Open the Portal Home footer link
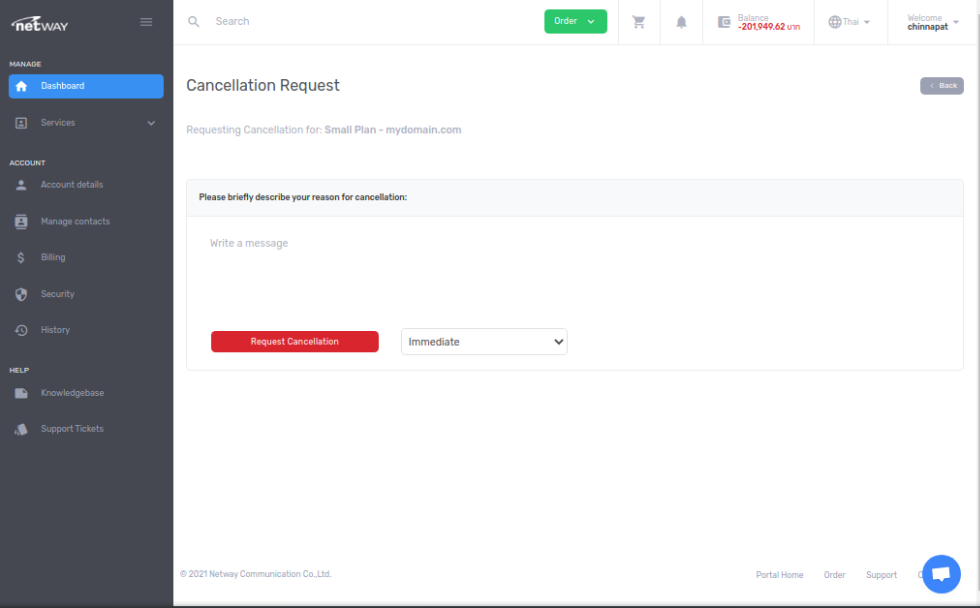 pyautogui.click(x=779, y=575)
